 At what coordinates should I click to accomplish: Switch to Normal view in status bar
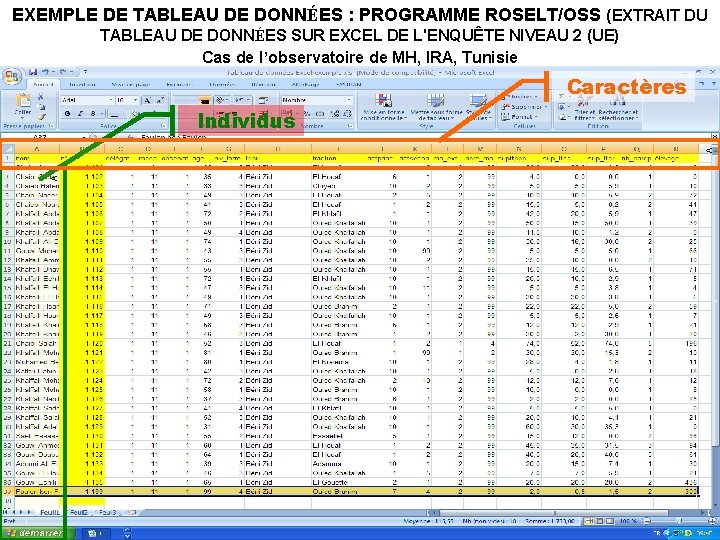tap(589, 521)
